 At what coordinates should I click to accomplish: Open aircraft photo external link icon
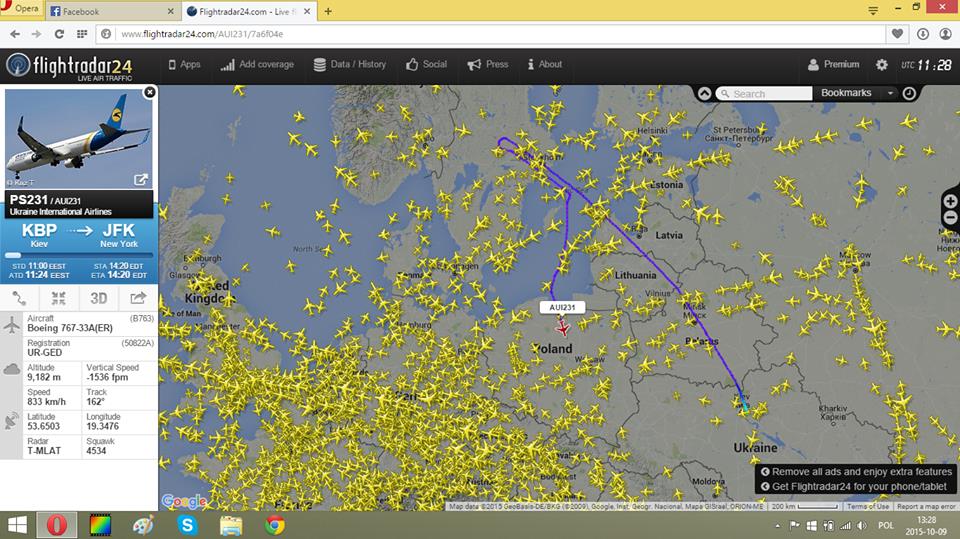[141, 179]
